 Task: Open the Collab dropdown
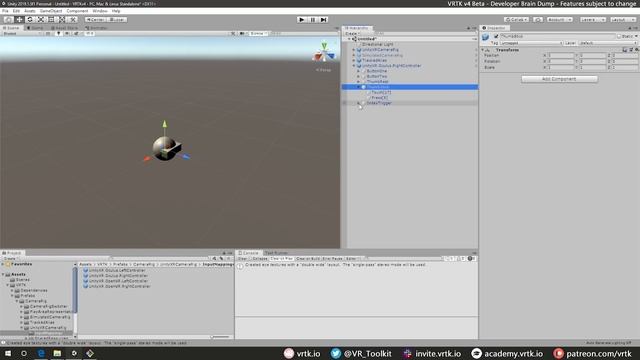click(516, 20)
